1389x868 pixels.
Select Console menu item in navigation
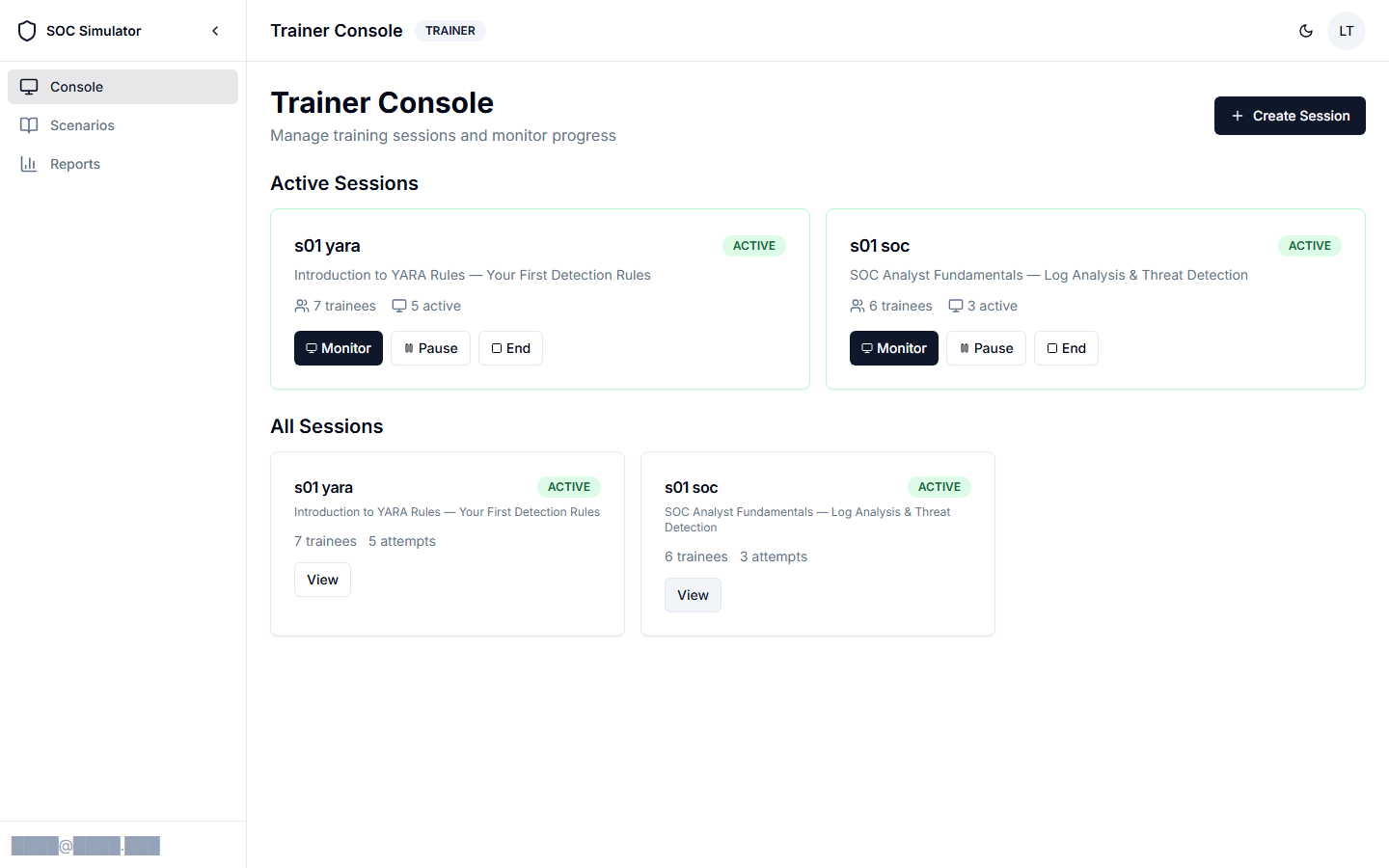pyautogui.click(x=76, y=87)
